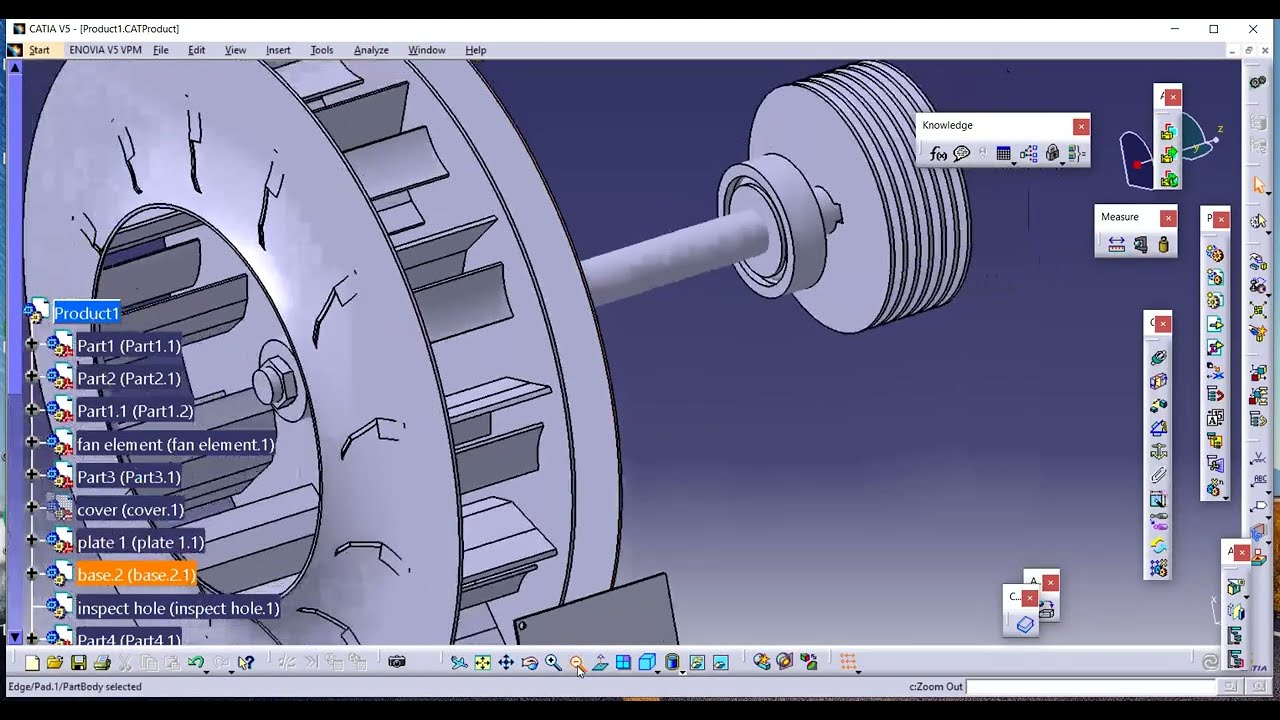
Task: Click the command input field in status bar
Action: point(1091,687)
